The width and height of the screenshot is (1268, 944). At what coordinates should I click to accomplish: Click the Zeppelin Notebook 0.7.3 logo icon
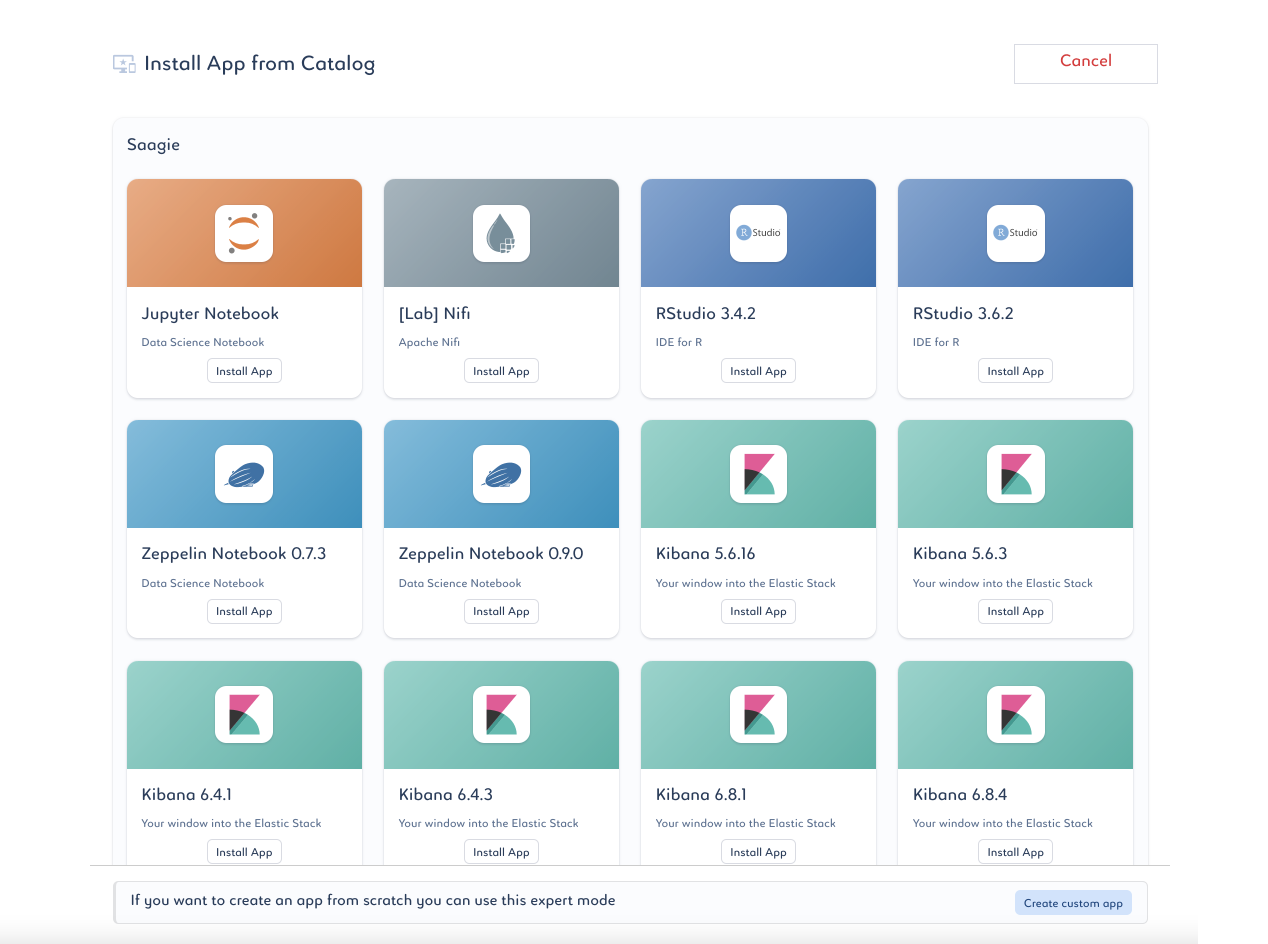point(244,474)
